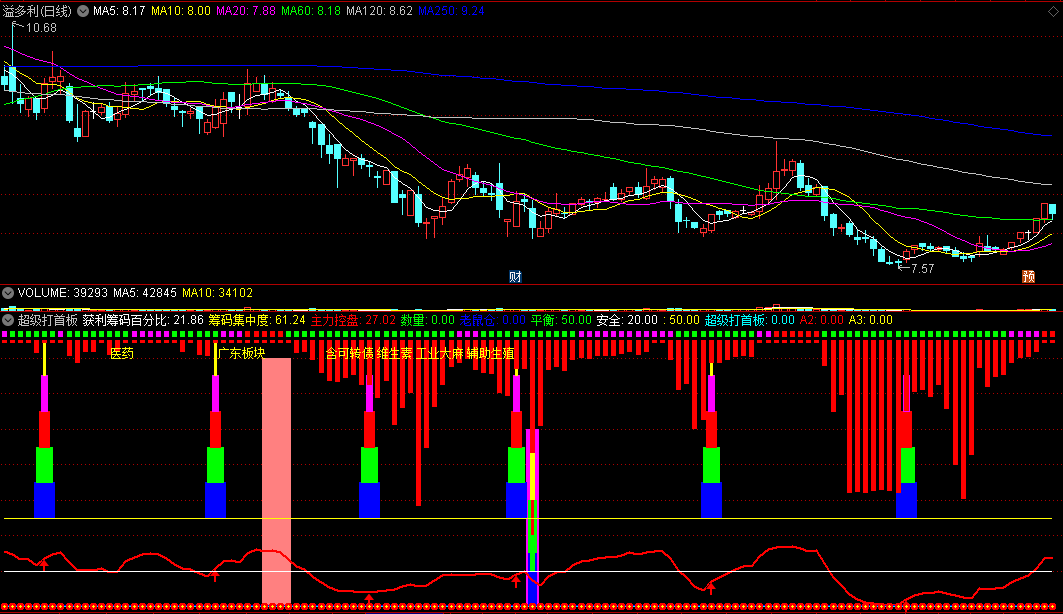Click 筹码集中度: 61.24 value
Screen dimensions: 1063x614
tap(257, 320)
